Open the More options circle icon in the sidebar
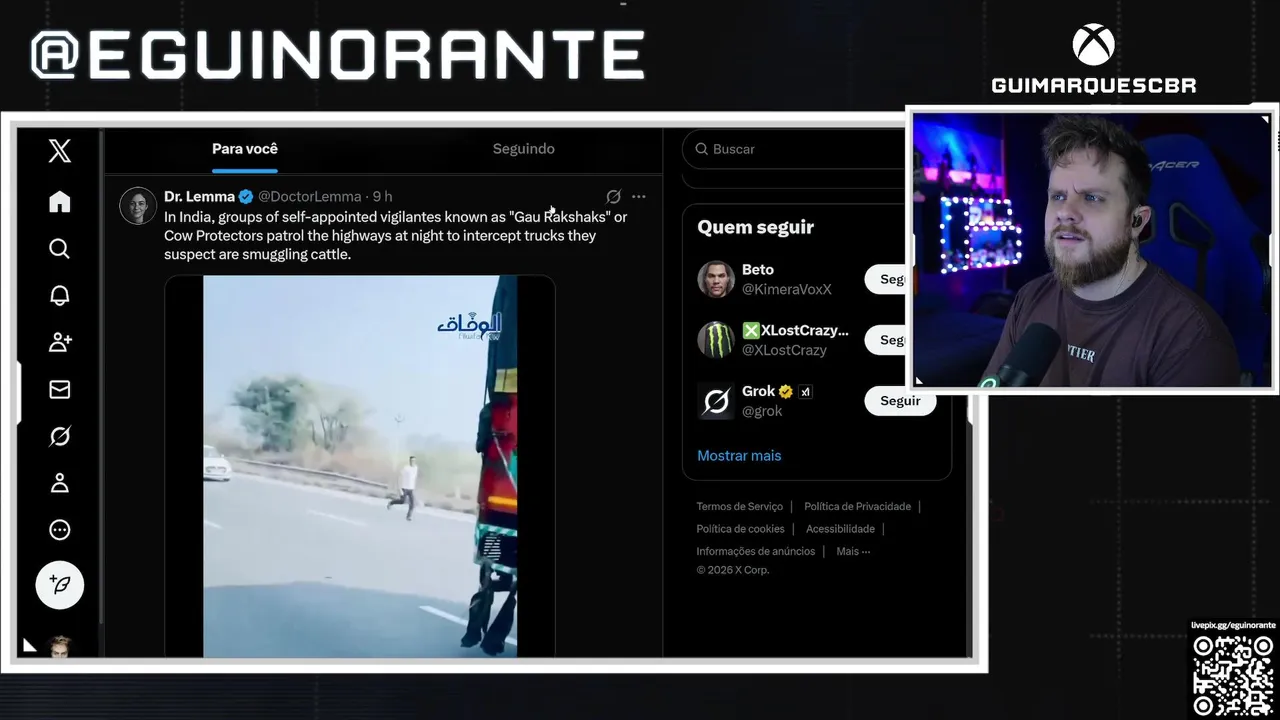 point(59,530)
